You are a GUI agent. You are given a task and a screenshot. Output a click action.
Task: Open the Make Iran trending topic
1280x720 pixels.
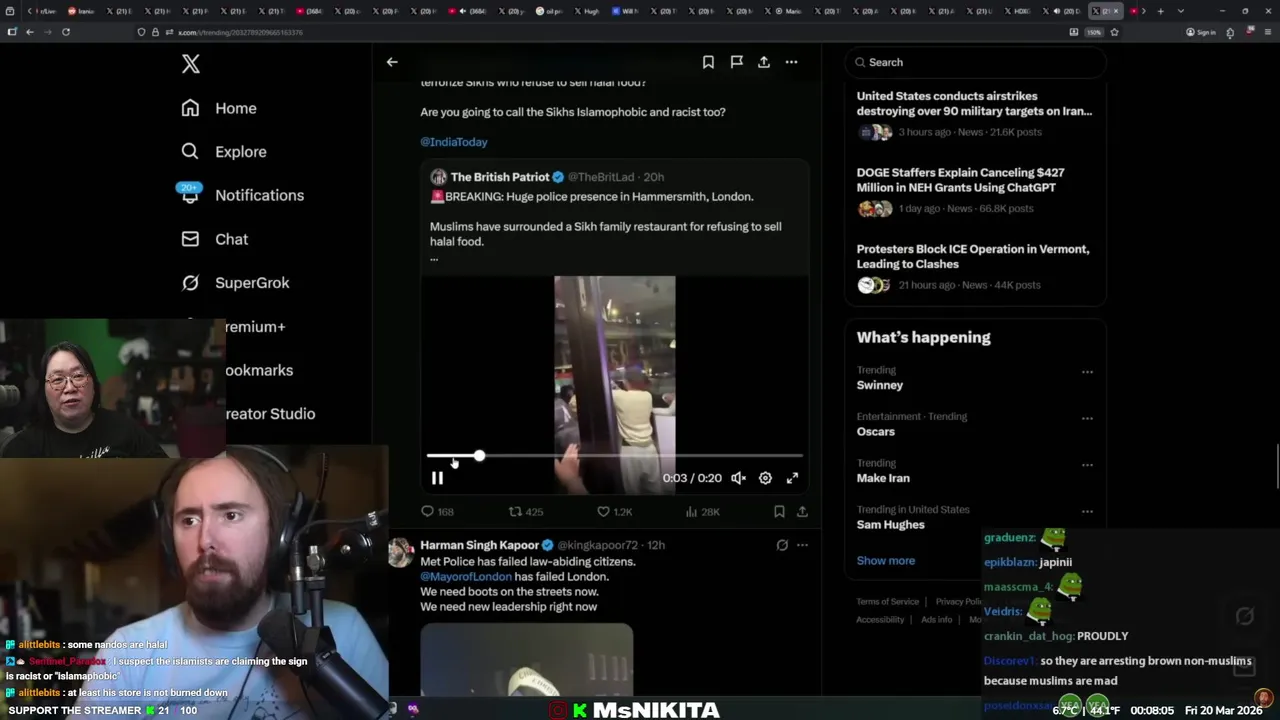point(883,478)
